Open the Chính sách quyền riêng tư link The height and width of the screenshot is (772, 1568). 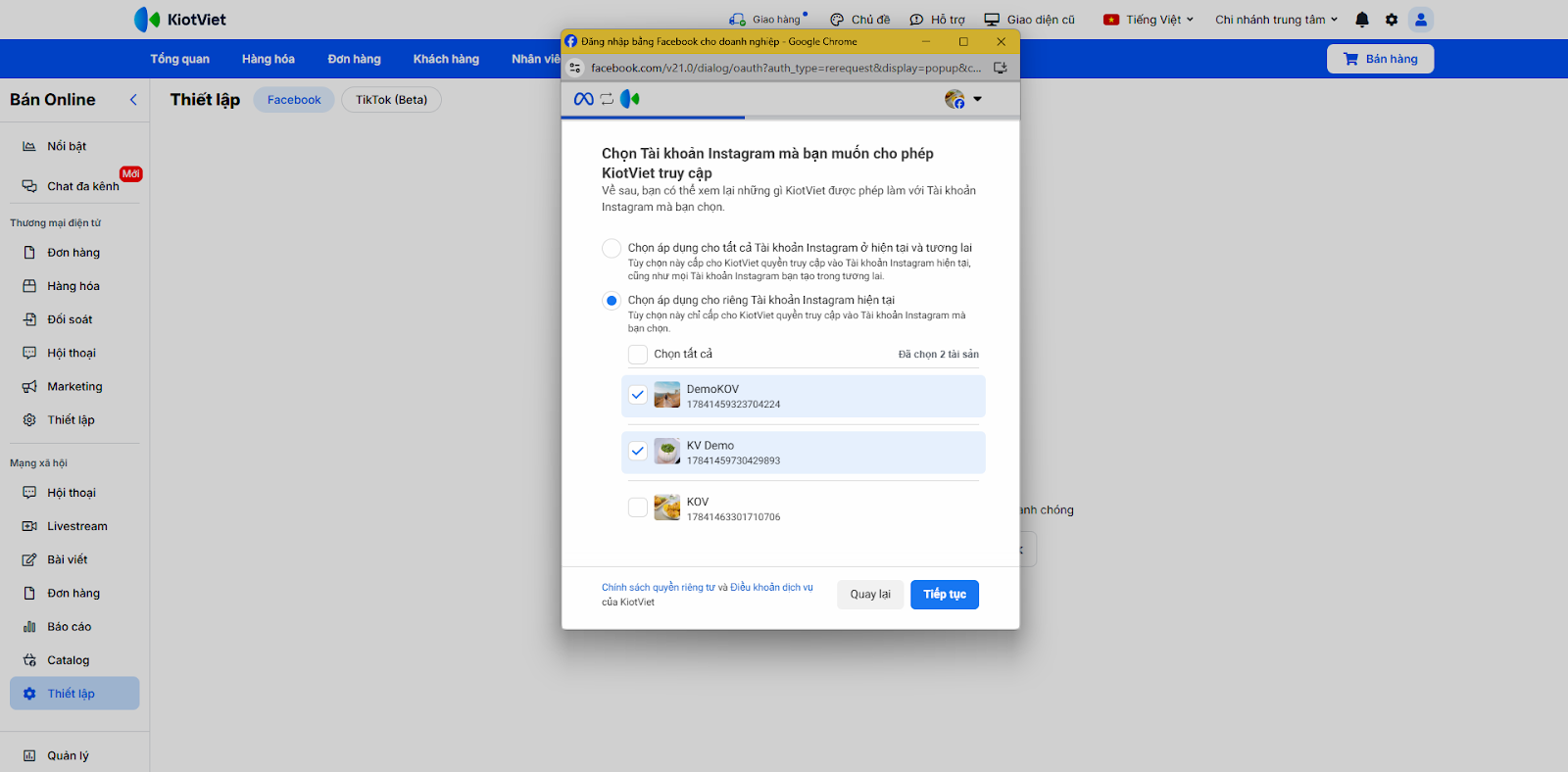click(x=659, y=588)
